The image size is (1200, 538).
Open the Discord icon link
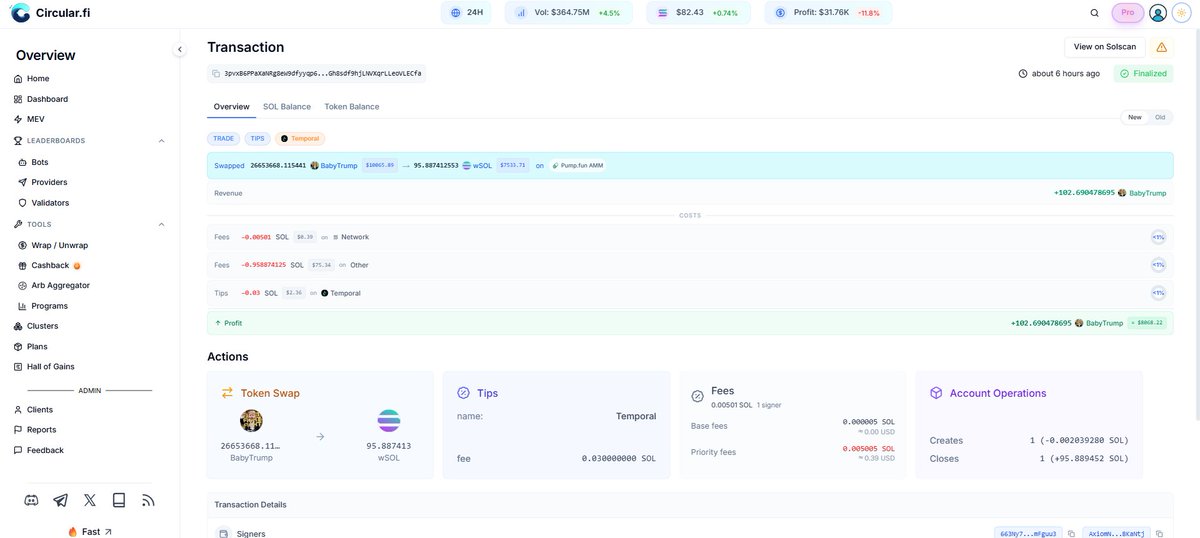31,500
